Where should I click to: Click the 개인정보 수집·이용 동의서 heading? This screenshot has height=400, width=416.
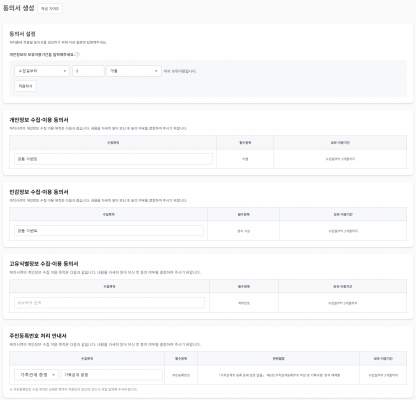point(39,120)
